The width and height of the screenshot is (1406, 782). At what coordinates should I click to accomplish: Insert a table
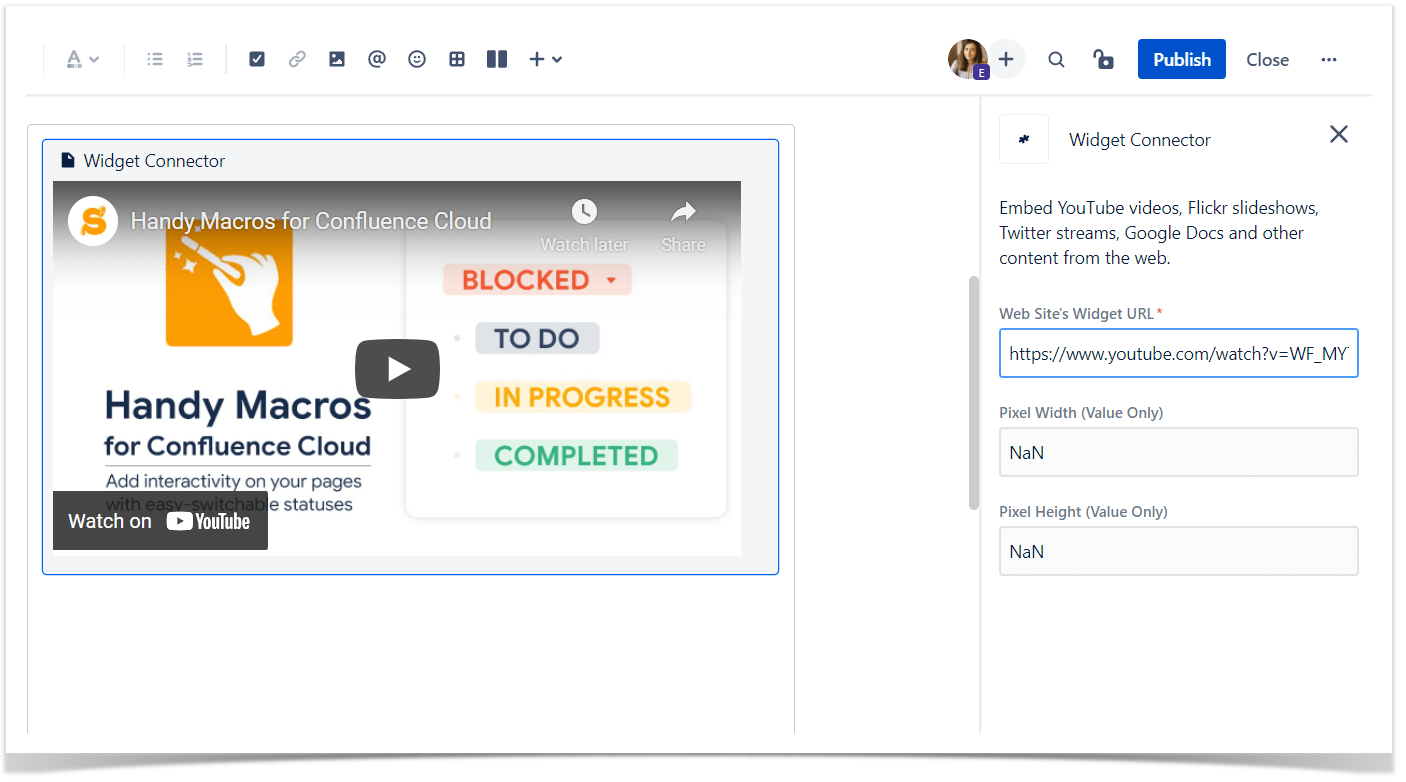tap(457, 59)
